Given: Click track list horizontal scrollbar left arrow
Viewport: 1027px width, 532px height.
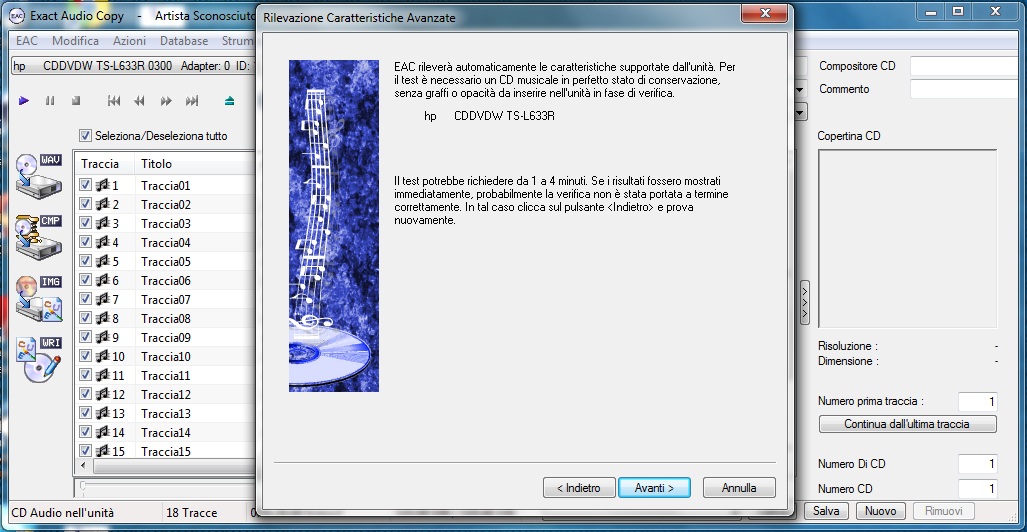Looking at the screenshot, I should point(83,465).
